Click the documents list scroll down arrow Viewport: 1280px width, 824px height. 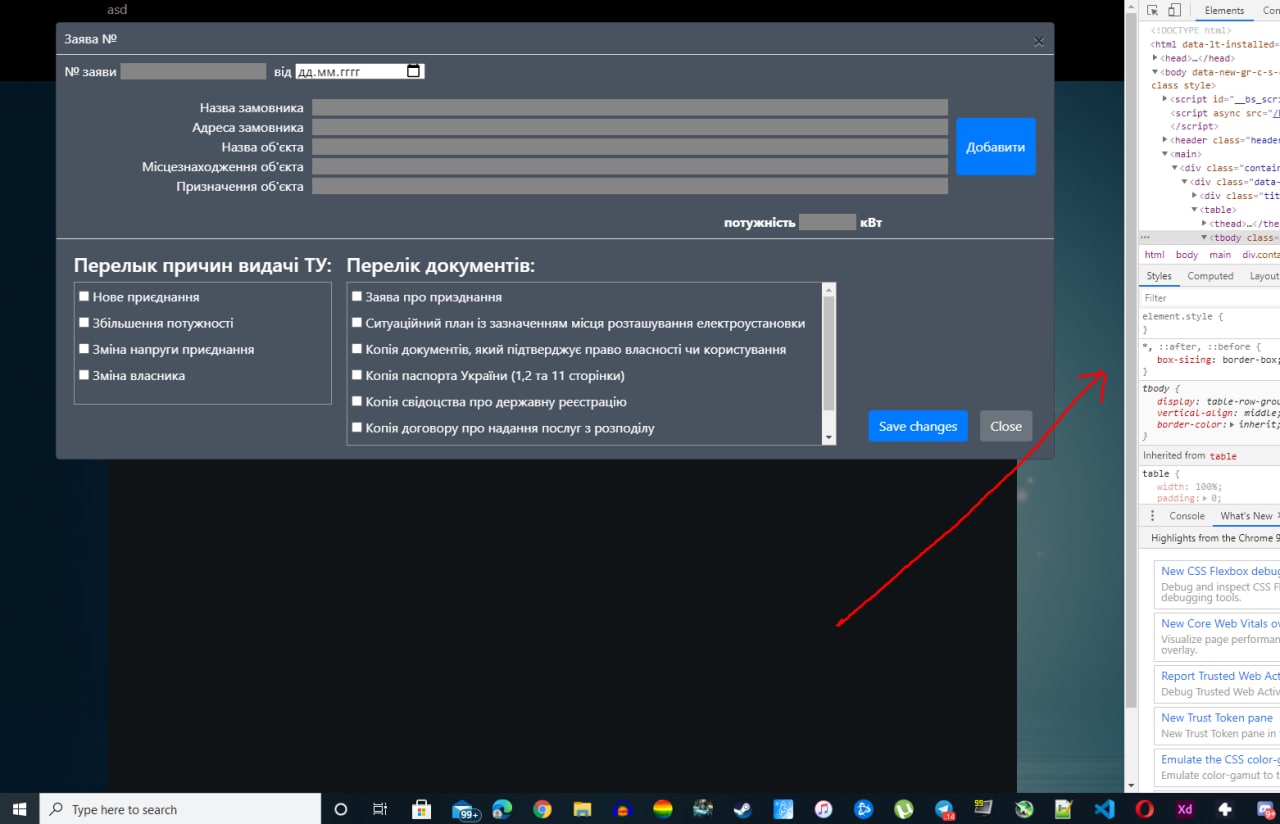coord(828,437)
